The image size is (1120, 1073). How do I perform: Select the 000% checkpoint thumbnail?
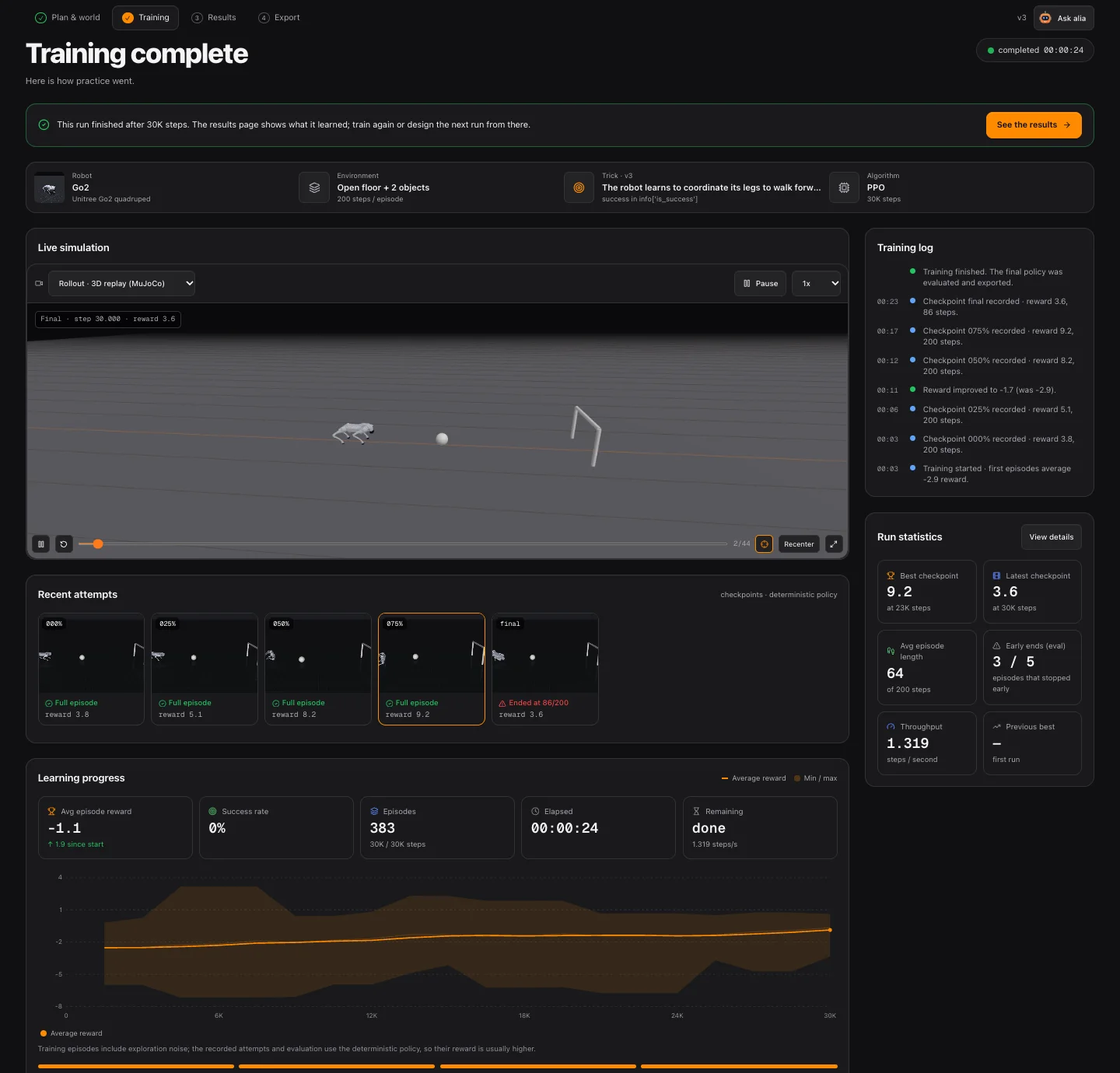click(x=91, y=669)
